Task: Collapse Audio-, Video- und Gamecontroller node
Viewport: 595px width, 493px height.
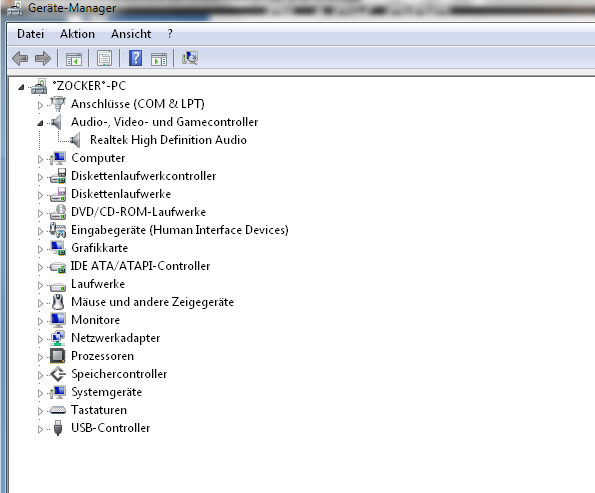Action: click(x=40, y=123)
